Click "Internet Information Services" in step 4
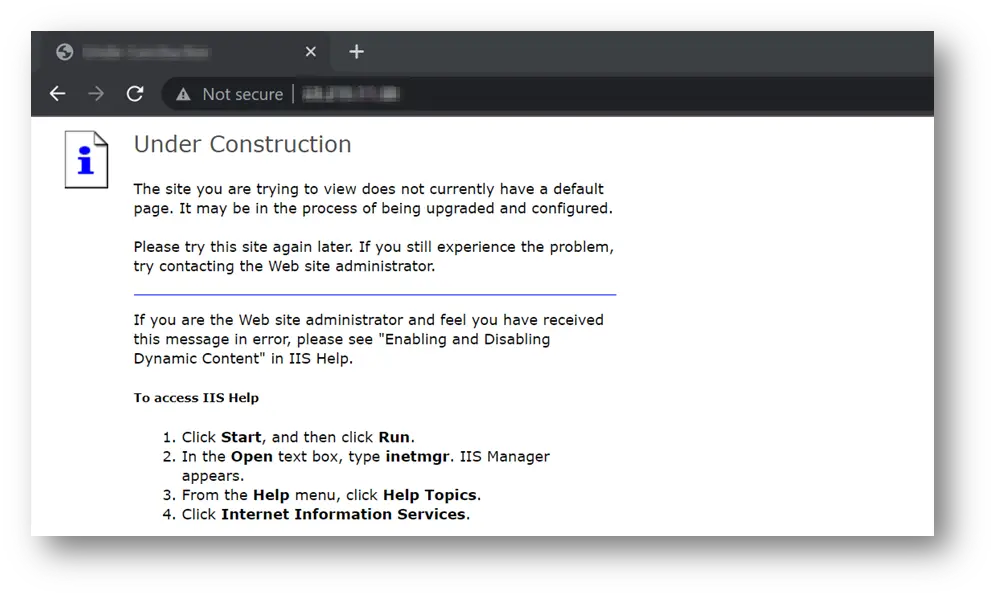Screen dimensions: 996x598 pyautogui.click(x=343, y=514)
